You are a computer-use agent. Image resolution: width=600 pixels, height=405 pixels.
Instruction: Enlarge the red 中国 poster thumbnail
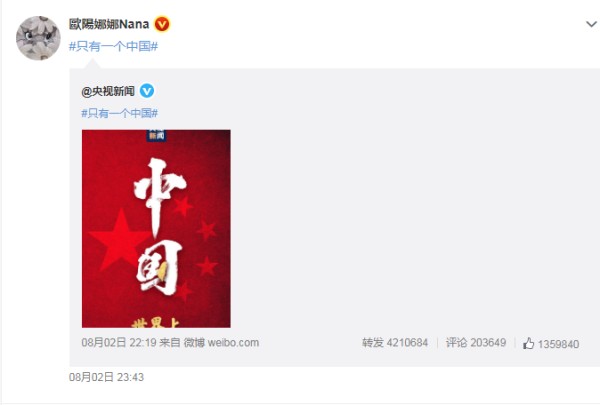pyautogui.click(x=156, y=229)
